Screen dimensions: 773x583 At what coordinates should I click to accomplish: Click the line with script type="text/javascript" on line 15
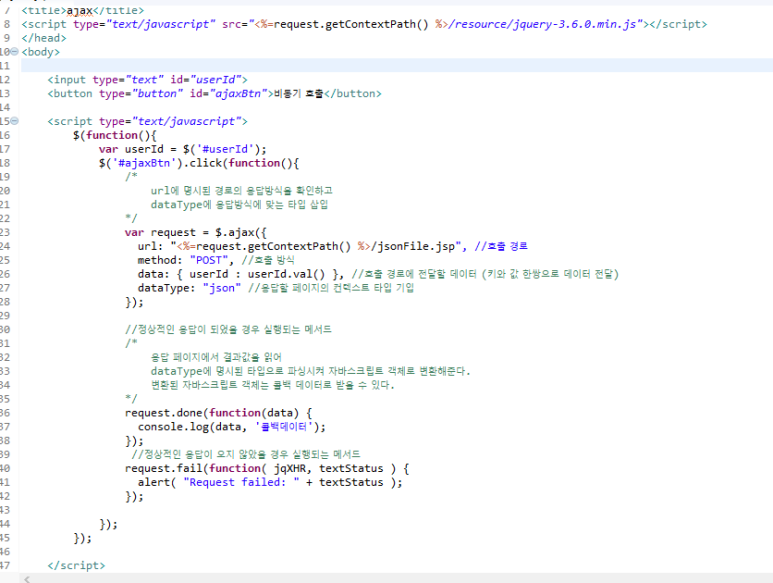tap(147, 121)
